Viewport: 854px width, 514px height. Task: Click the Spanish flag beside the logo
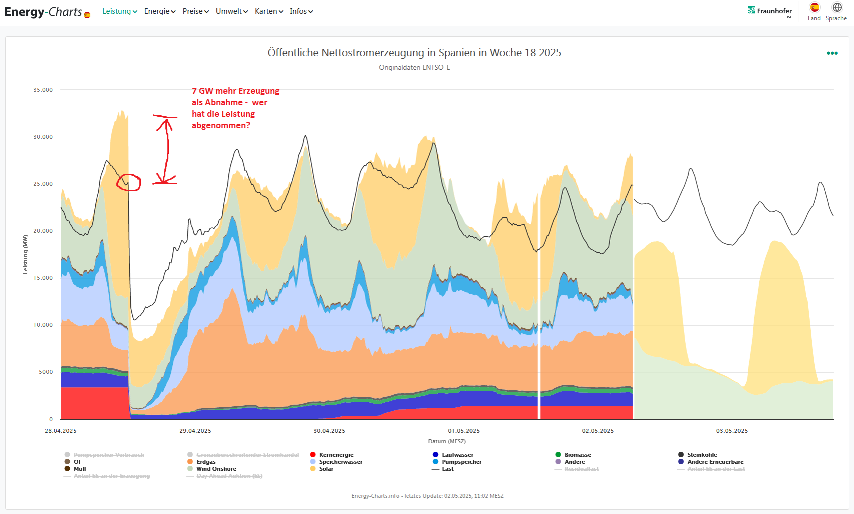point(88,14)
